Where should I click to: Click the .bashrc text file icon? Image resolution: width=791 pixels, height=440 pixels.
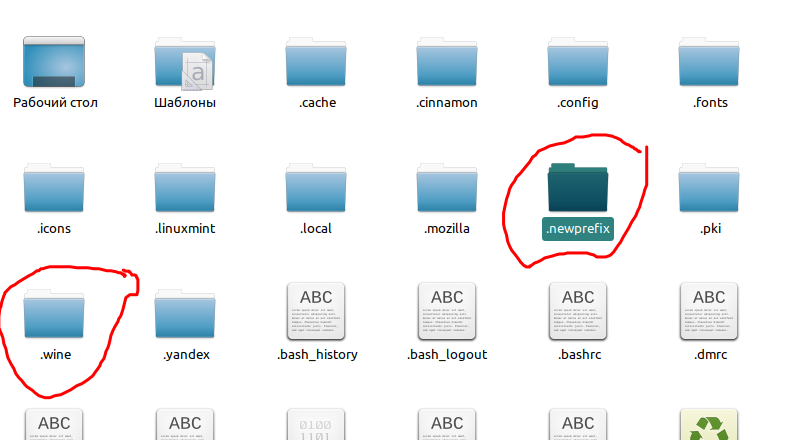[578, 311]
